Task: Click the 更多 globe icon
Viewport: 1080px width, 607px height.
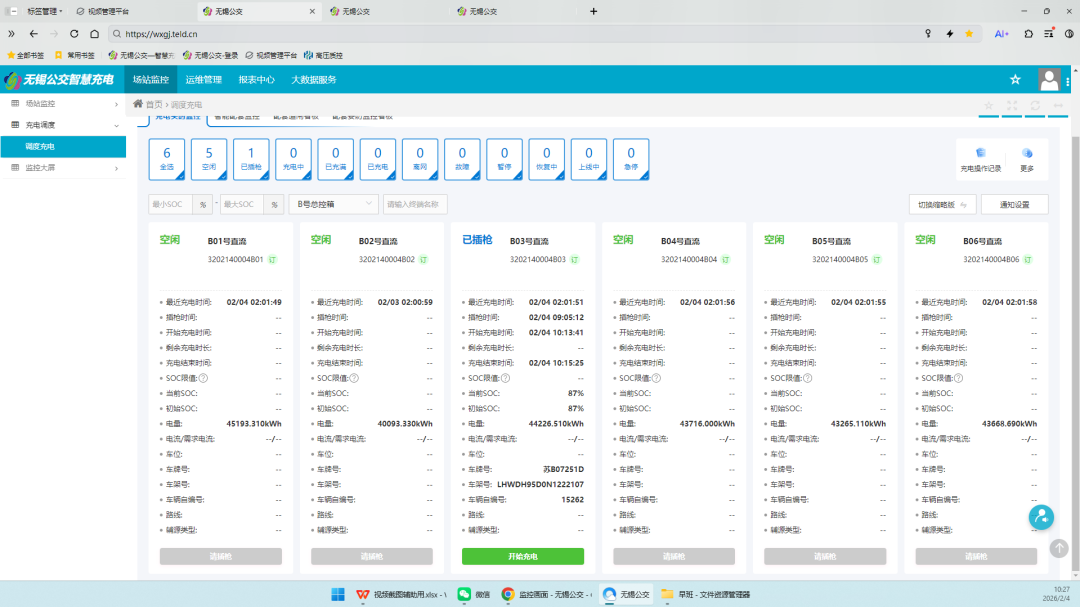Action: tap(1027, 154)
